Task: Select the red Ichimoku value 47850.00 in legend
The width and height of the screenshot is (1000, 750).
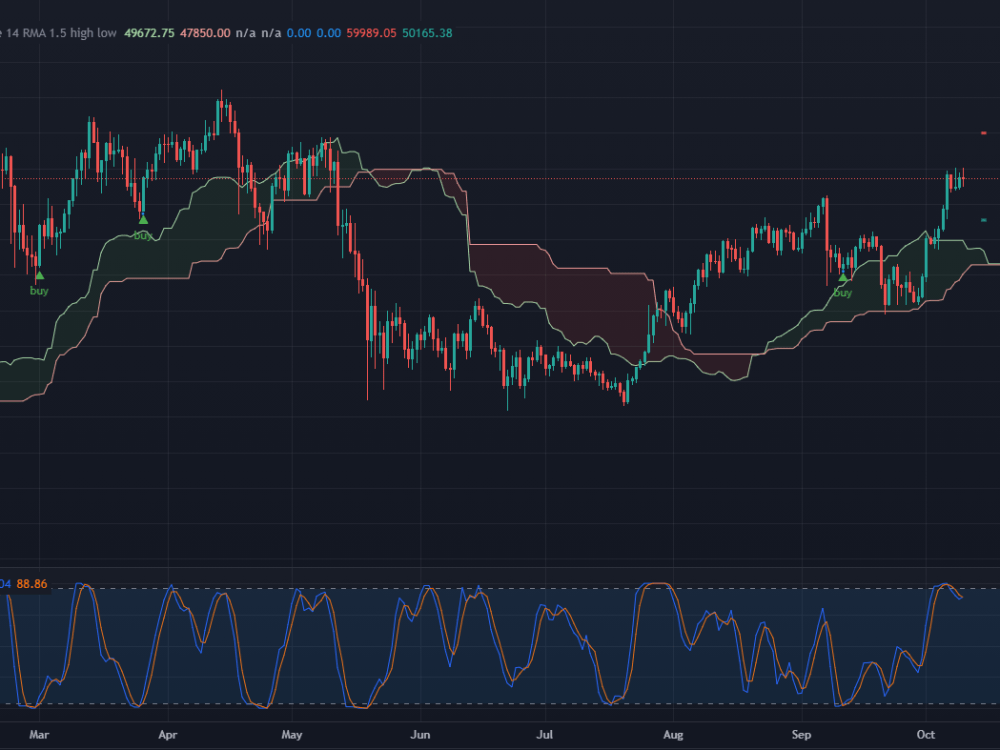Action: (203, 32)
